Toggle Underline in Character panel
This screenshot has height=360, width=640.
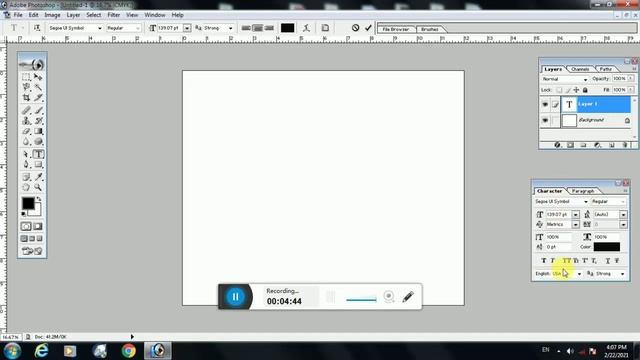tap(608, 260)
